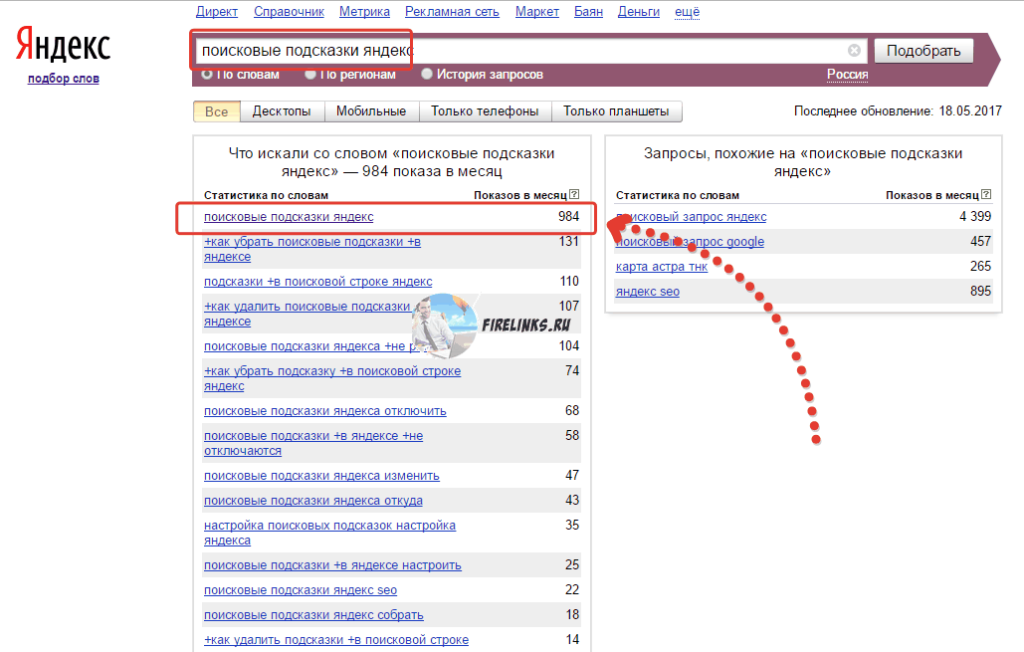Switch to the Только телефоны tab
The image size is (1024, 652).
pos(485,112)
